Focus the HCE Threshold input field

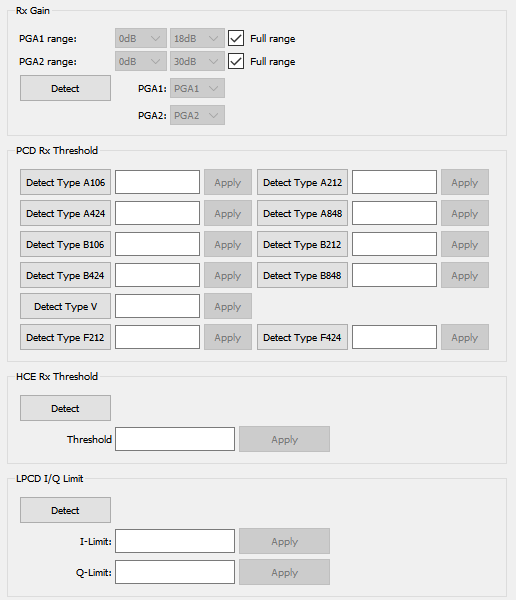click(x=175, y=439)
